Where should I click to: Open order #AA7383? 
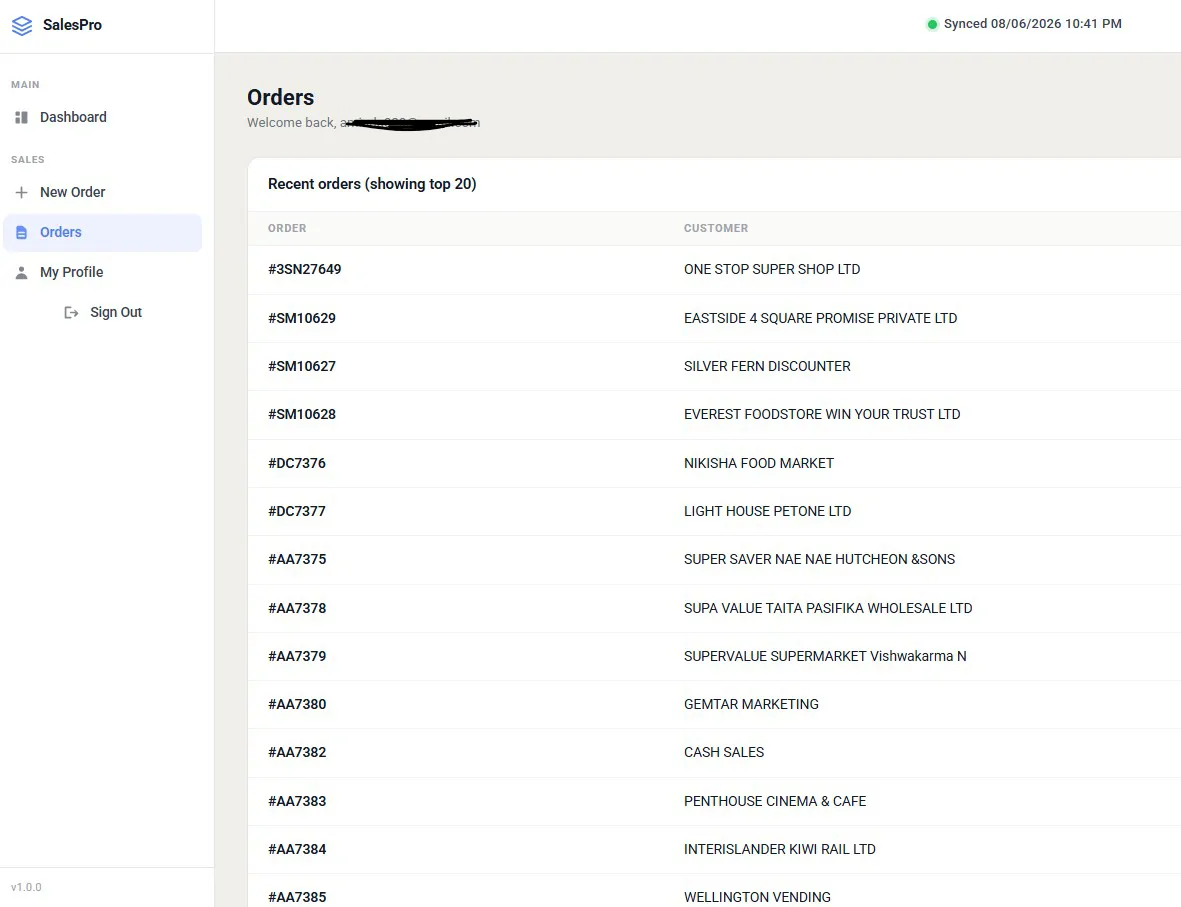tap(297, 802)
